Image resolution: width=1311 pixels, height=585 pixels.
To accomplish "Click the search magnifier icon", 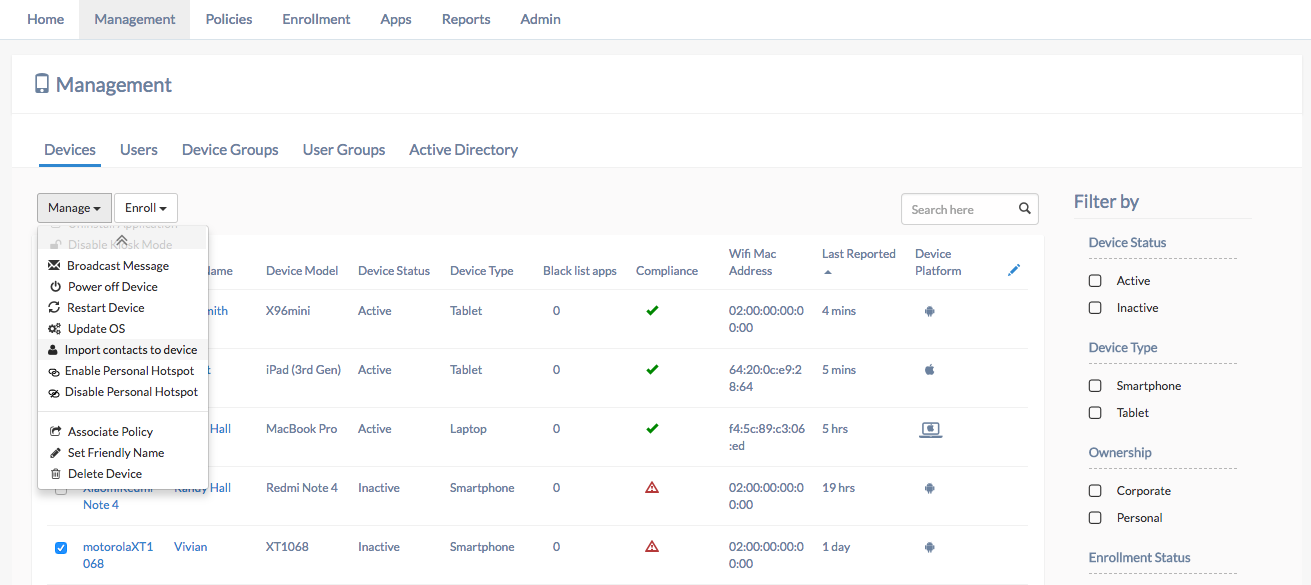I will (1025, 209).
